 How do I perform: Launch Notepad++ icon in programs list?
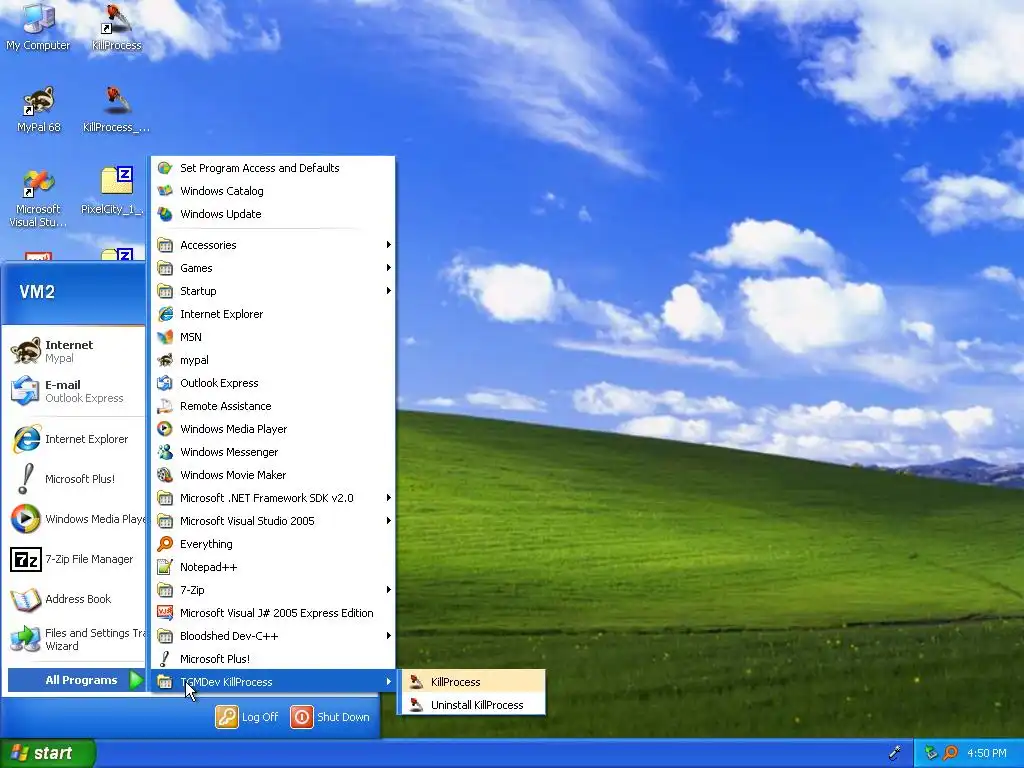pos(165,567)
